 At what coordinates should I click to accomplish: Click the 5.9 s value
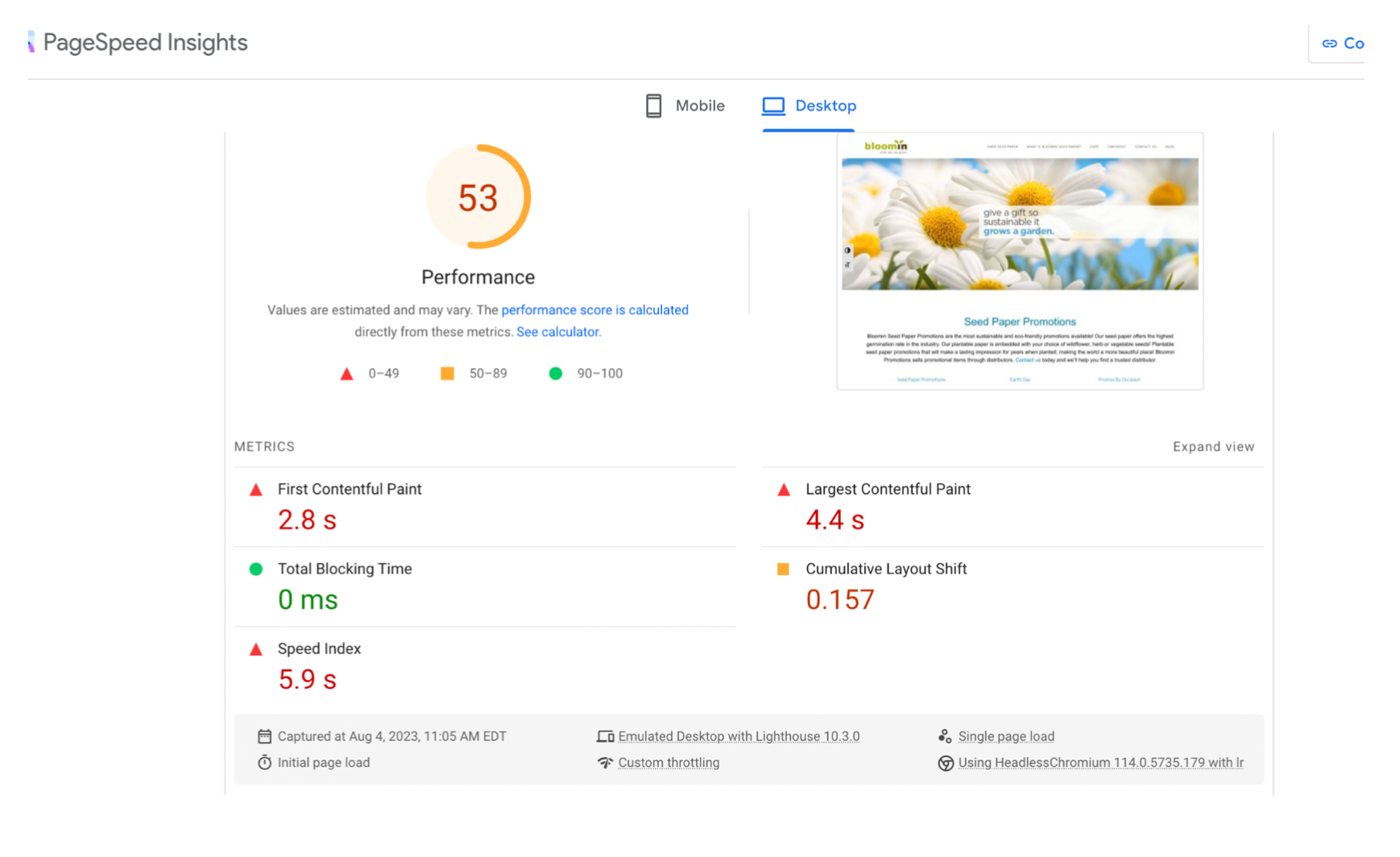click(x=307, y=679)
